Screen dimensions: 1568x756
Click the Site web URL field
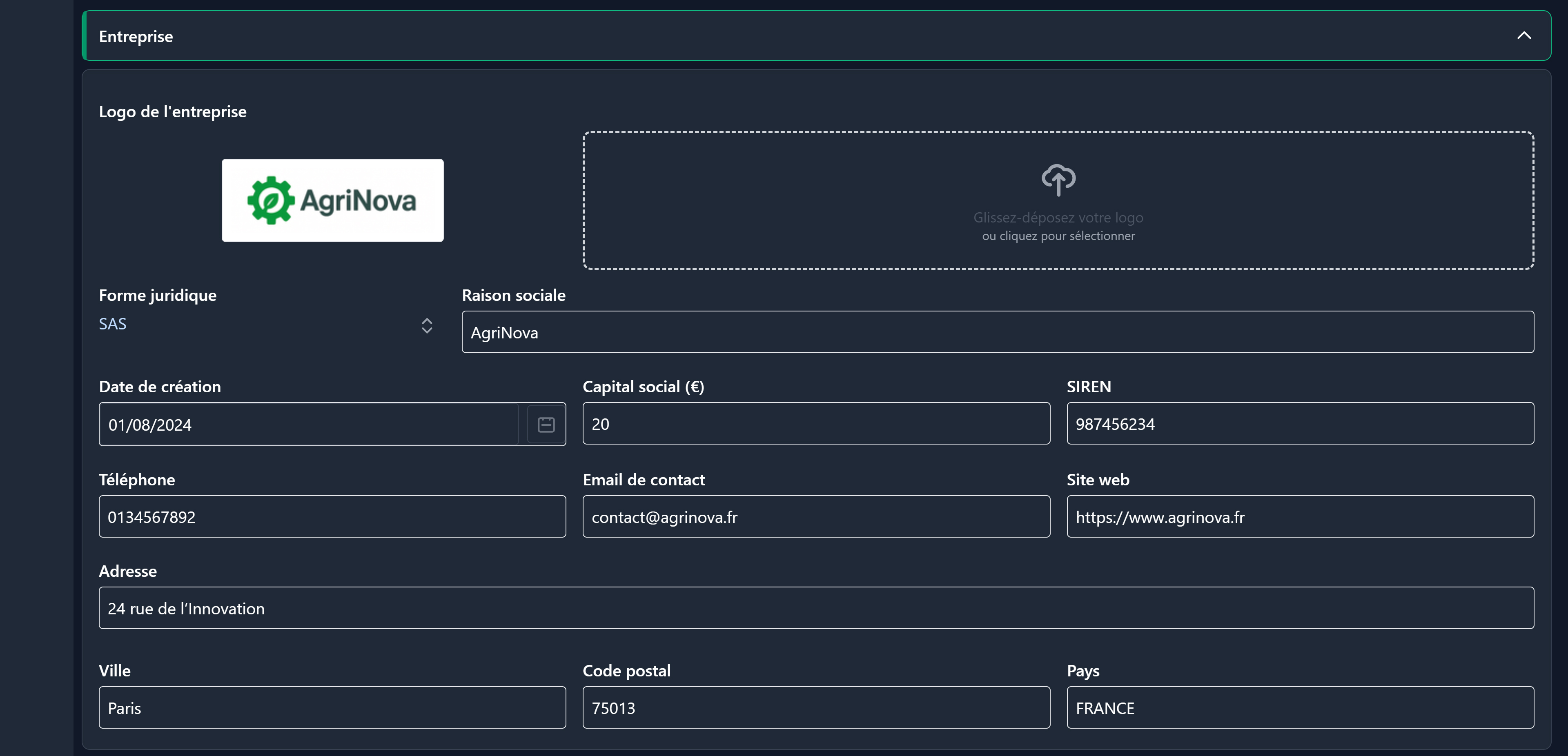(x=1300, y=517)
